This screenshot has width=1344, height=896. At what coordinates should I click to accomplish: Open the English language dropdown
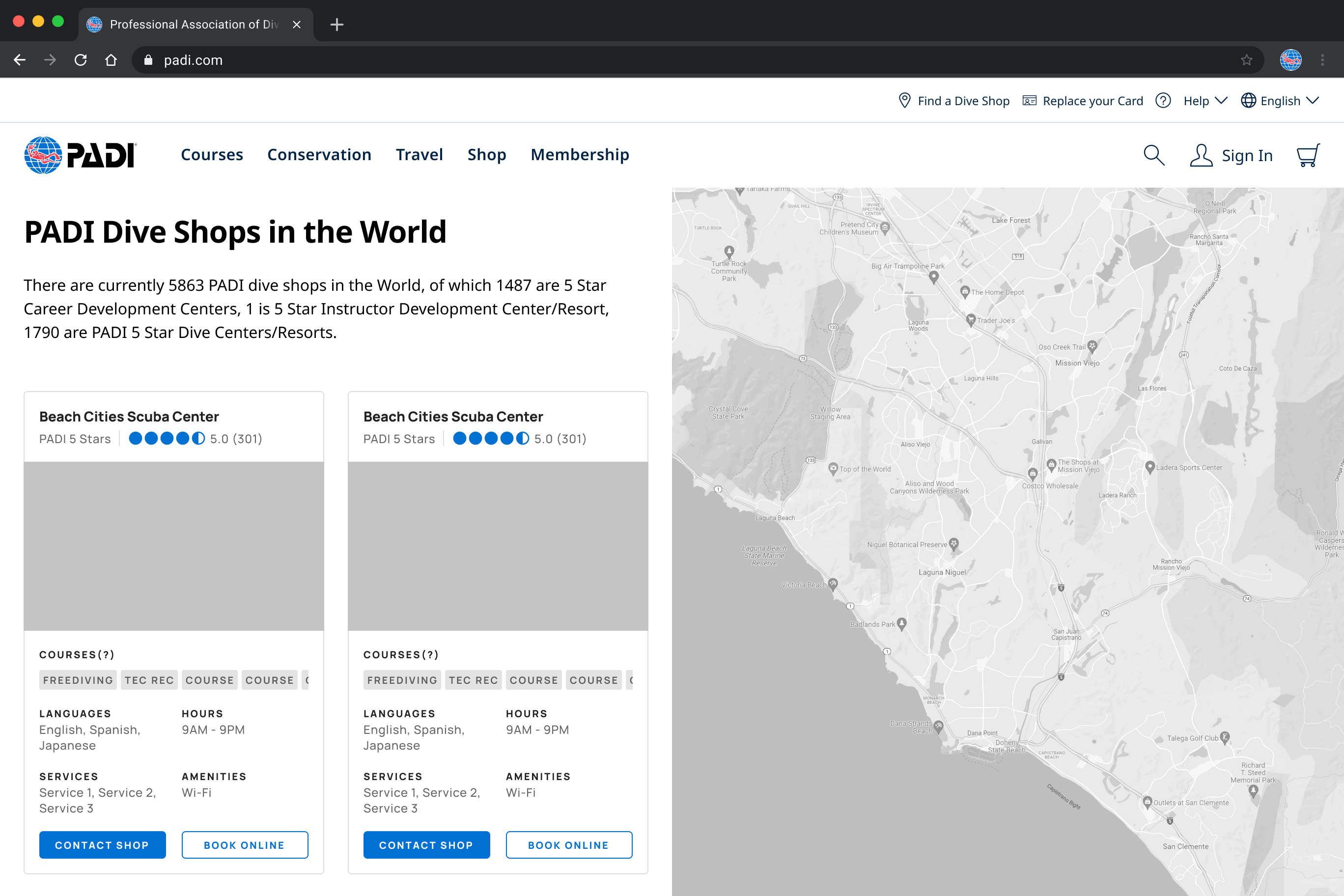[x=1280, y=101]
